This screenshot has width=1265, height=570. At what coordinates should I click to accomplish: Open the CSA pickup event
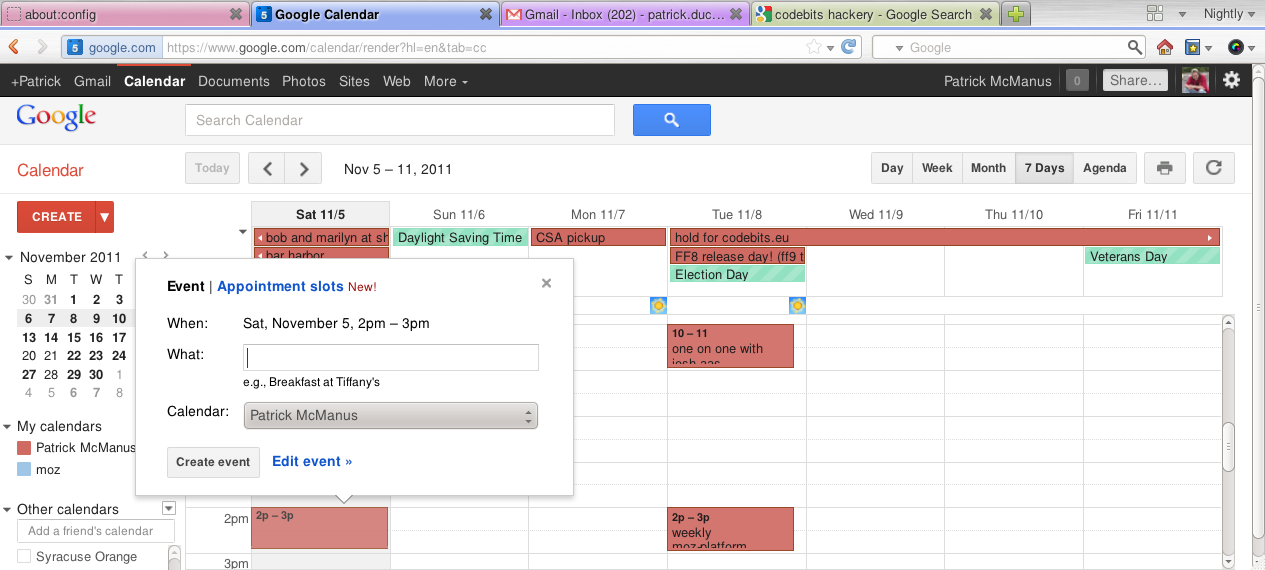598,237
